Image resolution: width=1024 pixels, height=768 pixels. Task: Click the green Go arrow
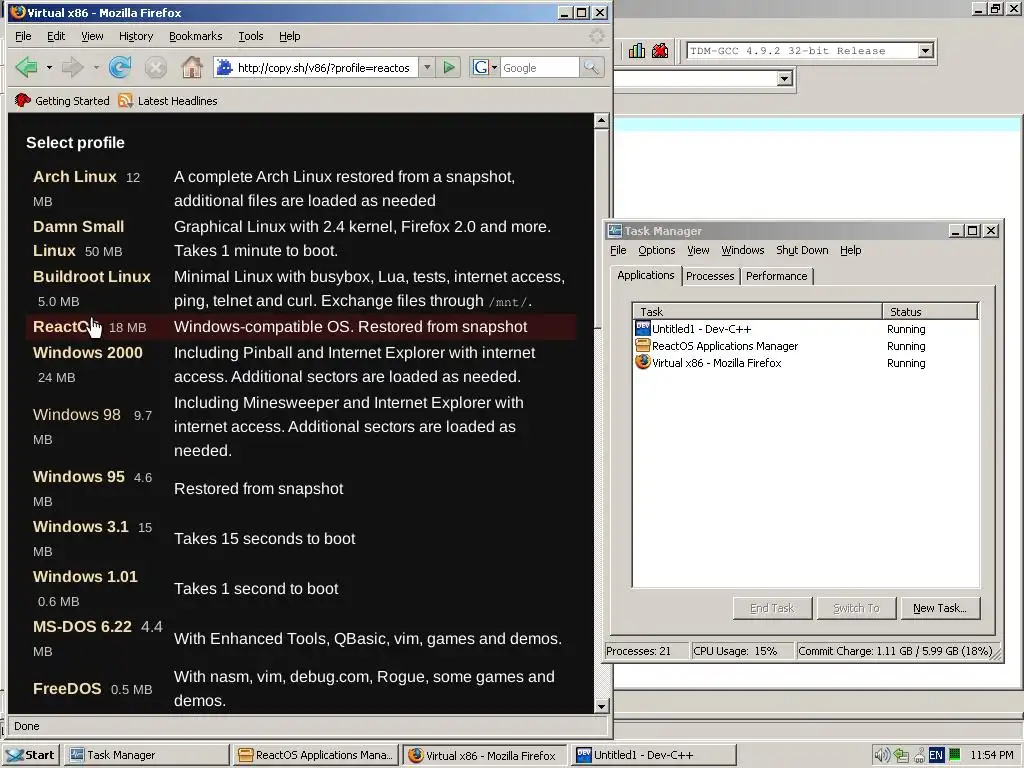[449, 67]
